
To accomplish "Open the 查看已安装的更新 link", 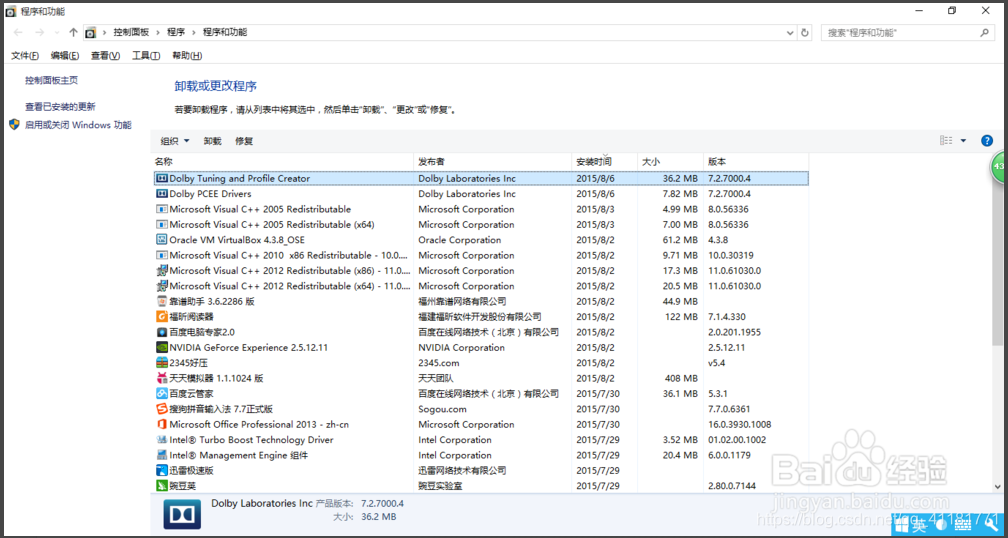I will click(60, 107).
